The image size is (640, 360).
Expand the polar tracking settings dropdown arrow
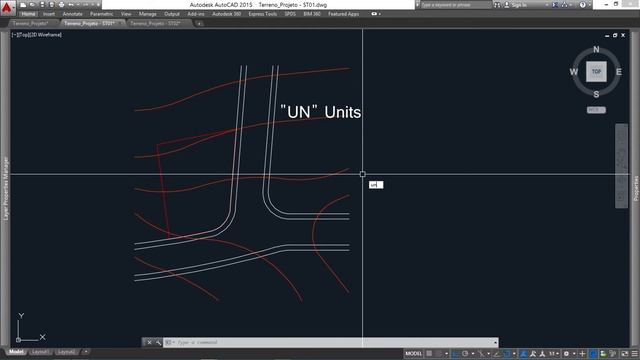click(x=473, y=353)
